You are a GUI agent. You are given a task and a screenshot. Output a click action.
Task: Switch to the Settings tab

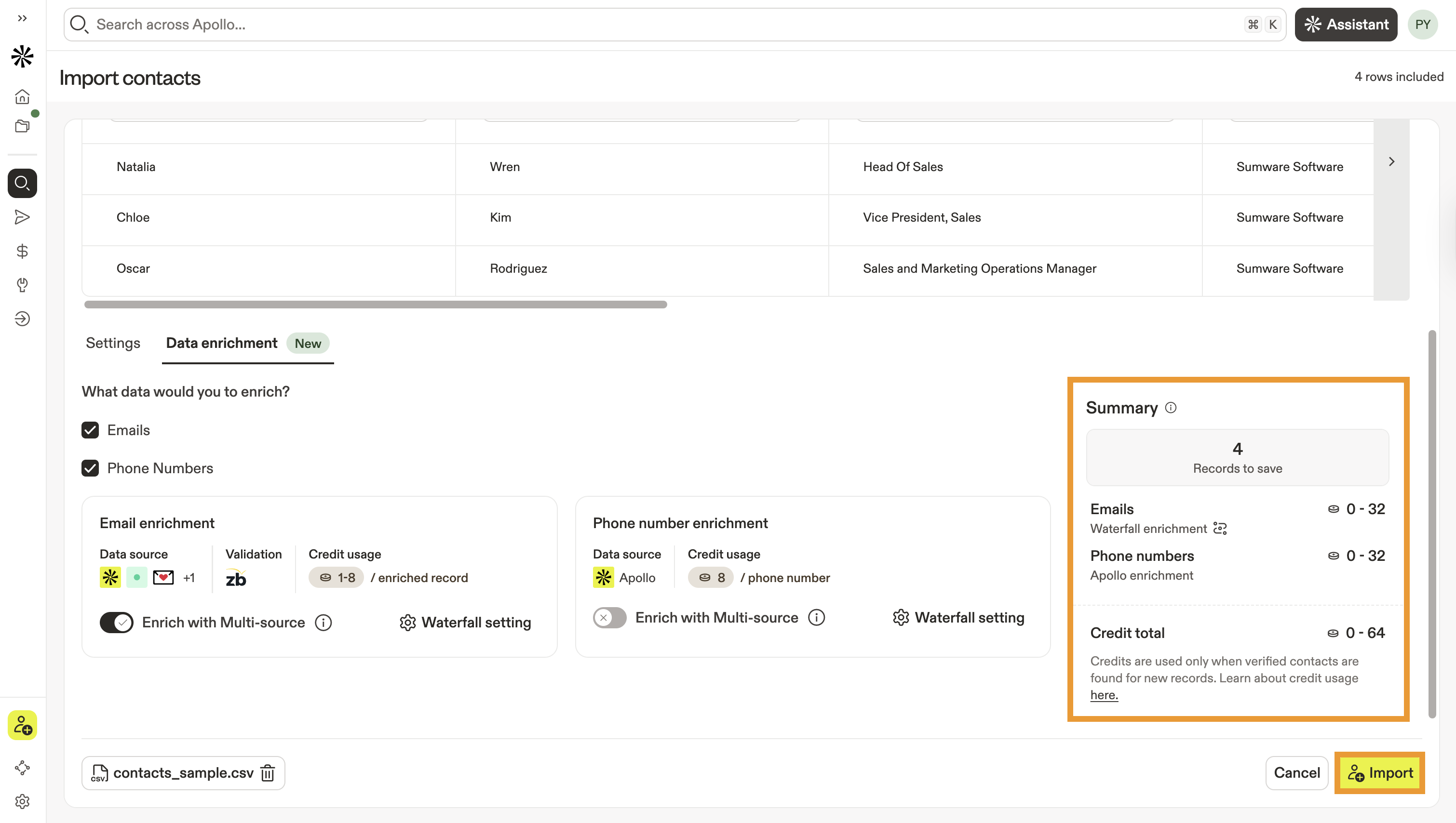pyautogui.click(x=112, y=343)
